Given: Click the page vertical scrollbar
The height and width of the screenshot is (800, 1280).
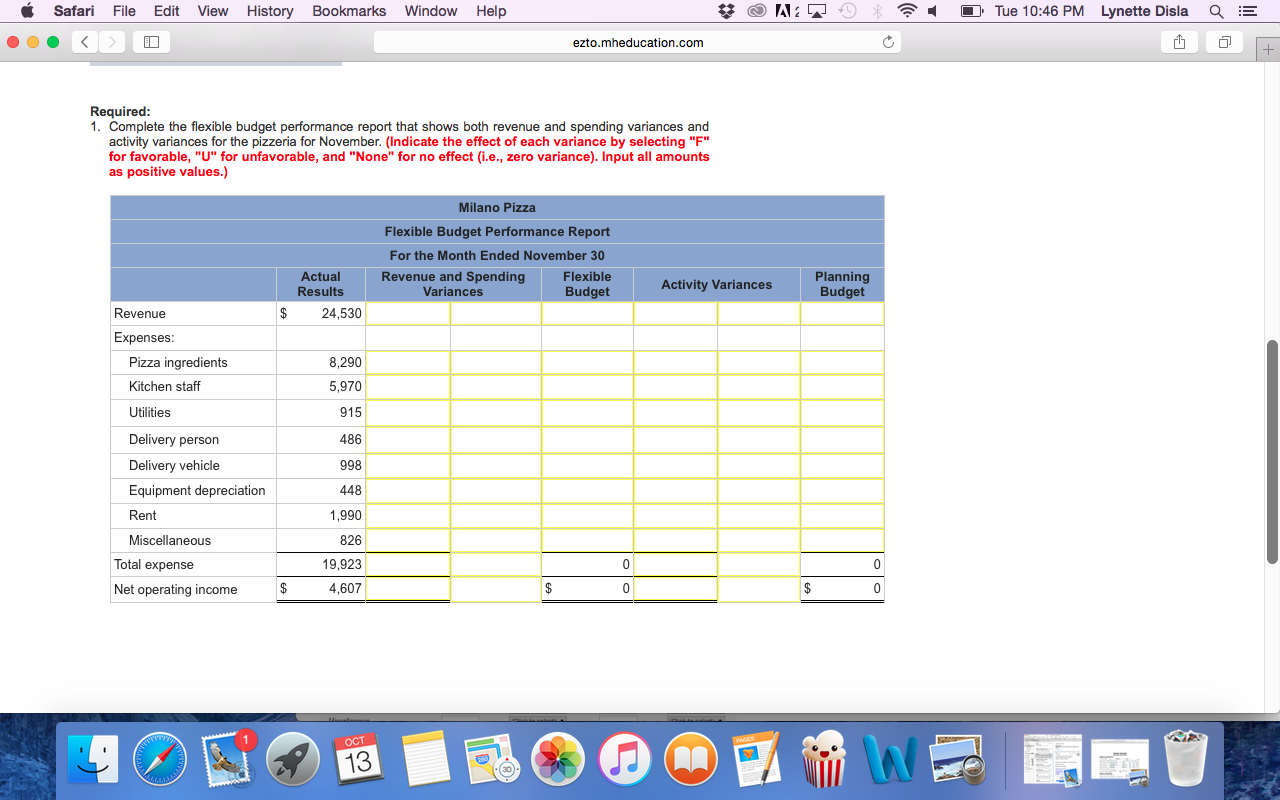Looking at the screenshot, I should 1272,451.
